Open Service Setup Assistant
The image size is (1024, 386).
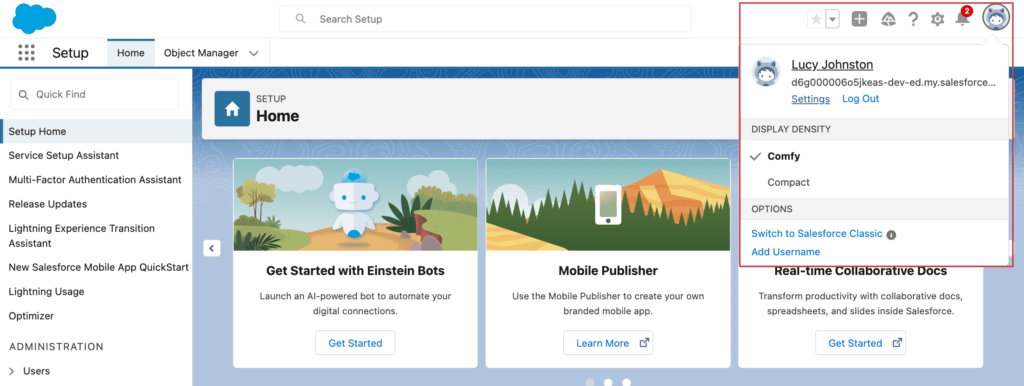click(63, 155)
